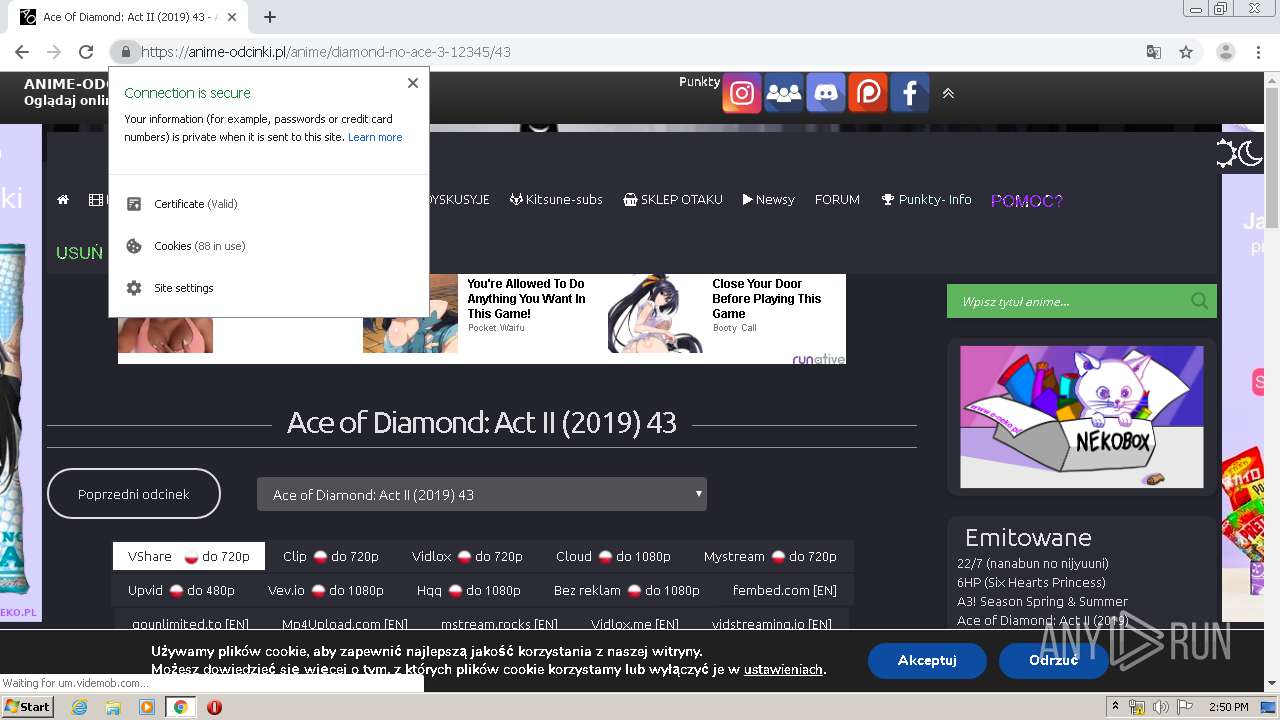Open Chrome profile avatar icon
1280x720 pixels.
tap(1226, 52)
